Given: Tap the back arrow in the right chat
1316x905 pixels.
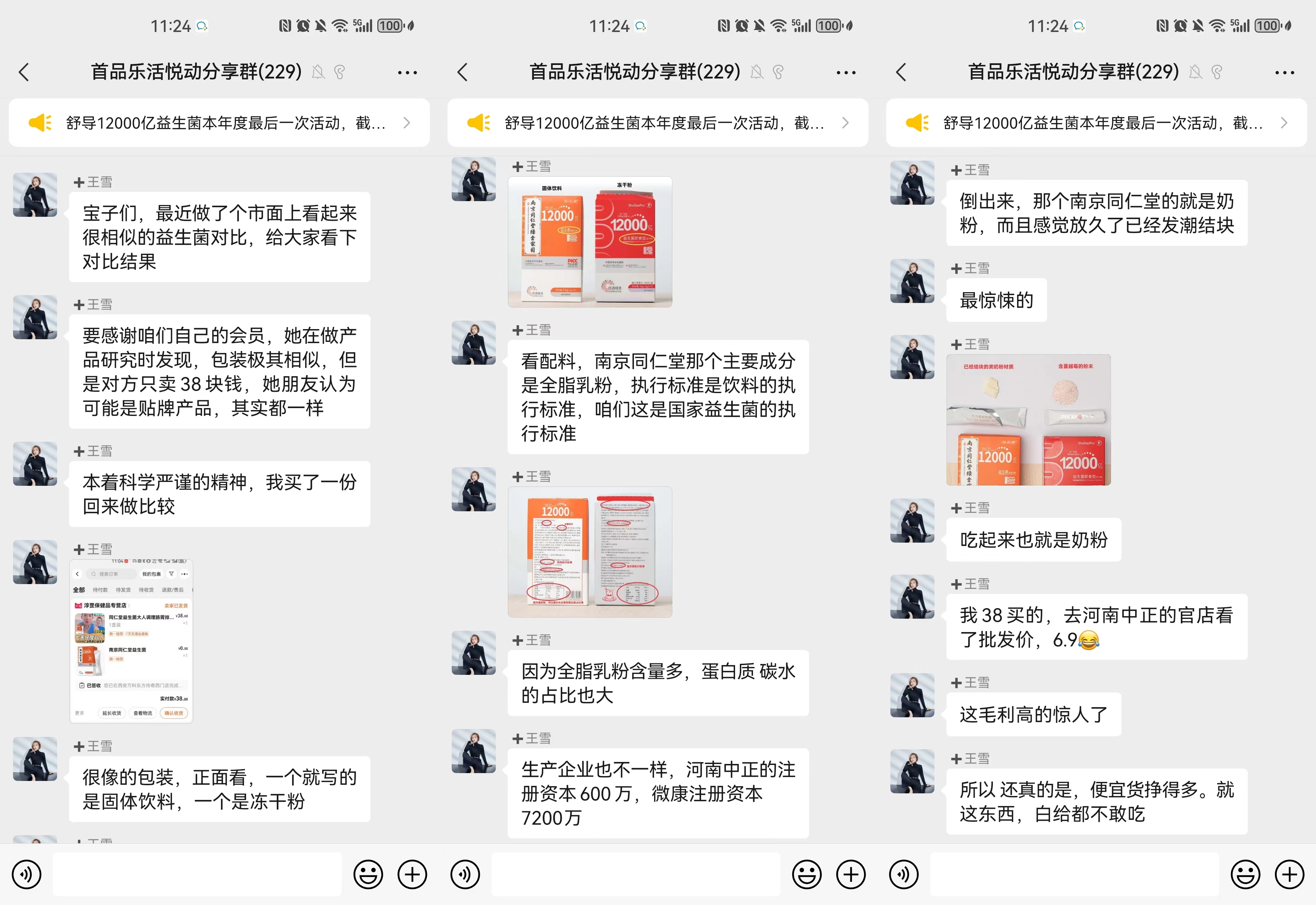Looking at the screenshot, I should (x=901, y=72).
